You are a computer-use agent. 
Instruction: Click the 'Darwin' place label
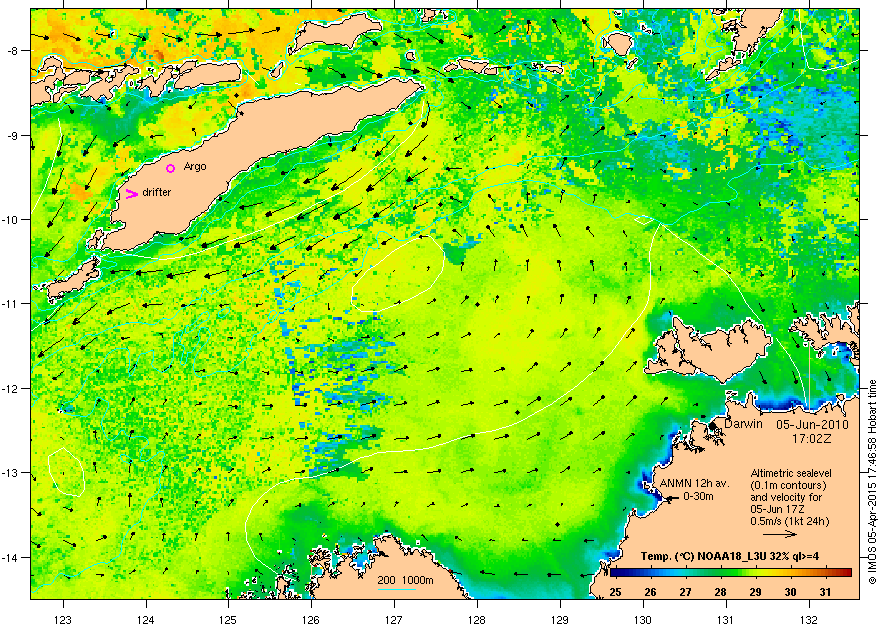coord(743,424)
